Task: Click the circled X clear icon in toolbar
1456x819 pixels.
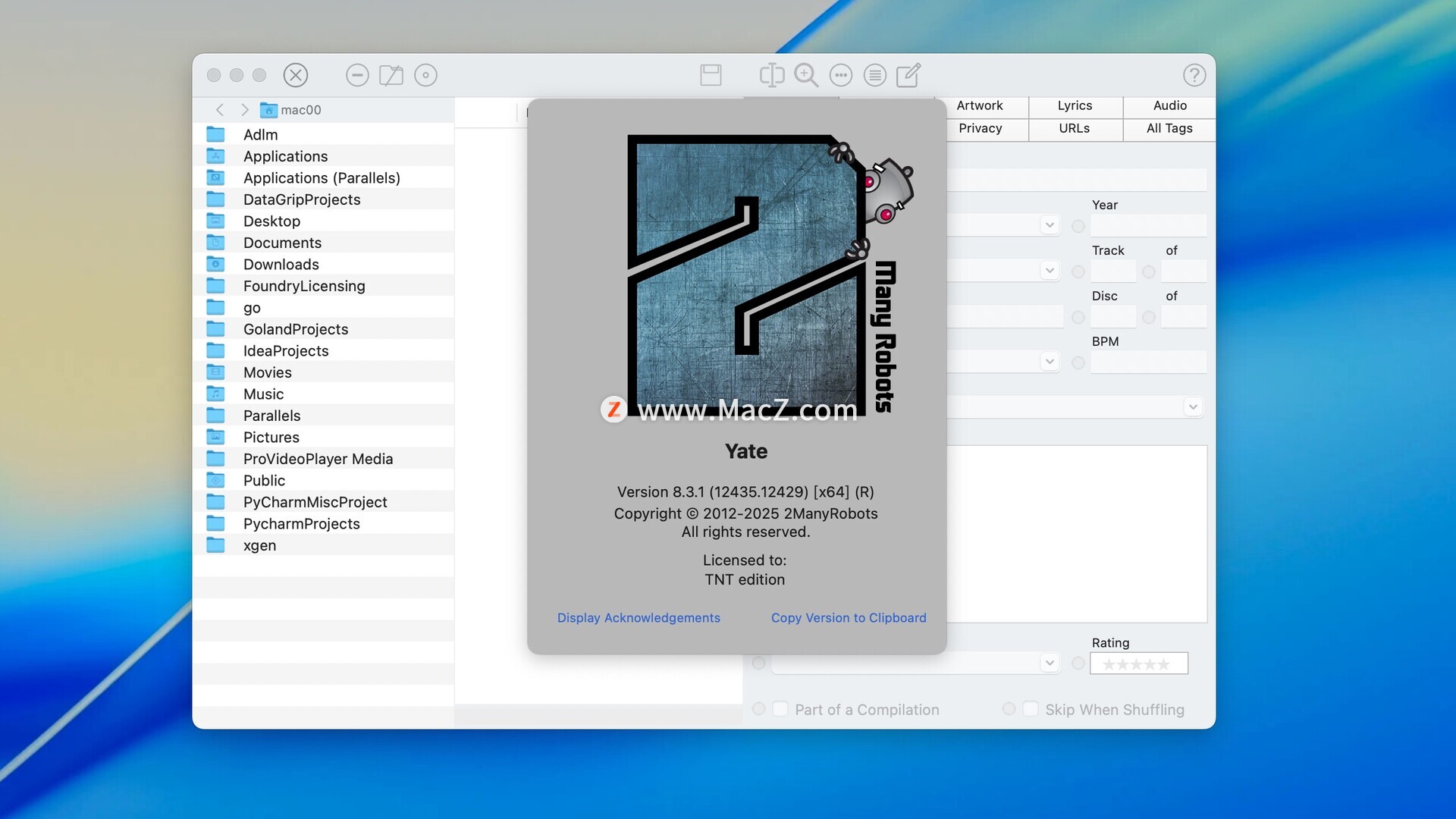Action: tap(296, 75)
